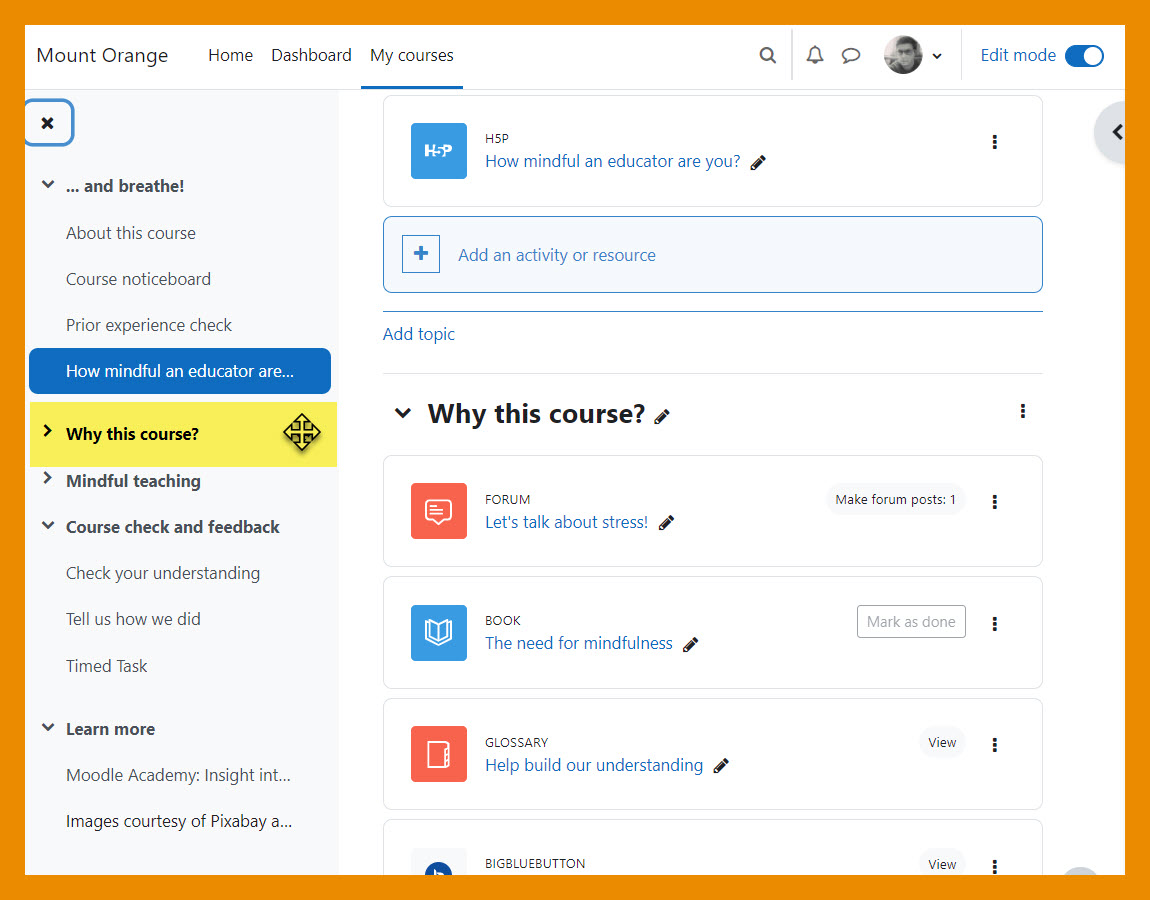Edit title of 'Let's talk about stress!'
1150x900 pixels.
(x=667, y=523)
